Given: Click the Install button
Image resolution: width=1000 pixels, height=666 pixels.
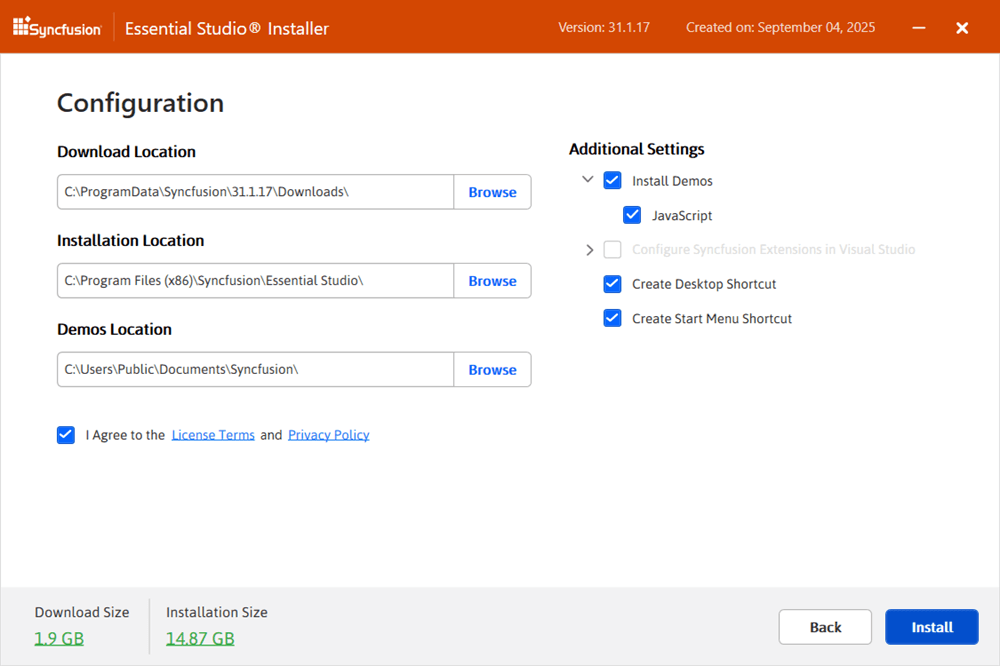Looking at the screenshot, I should pyautogui.click(x=931, y=627).
